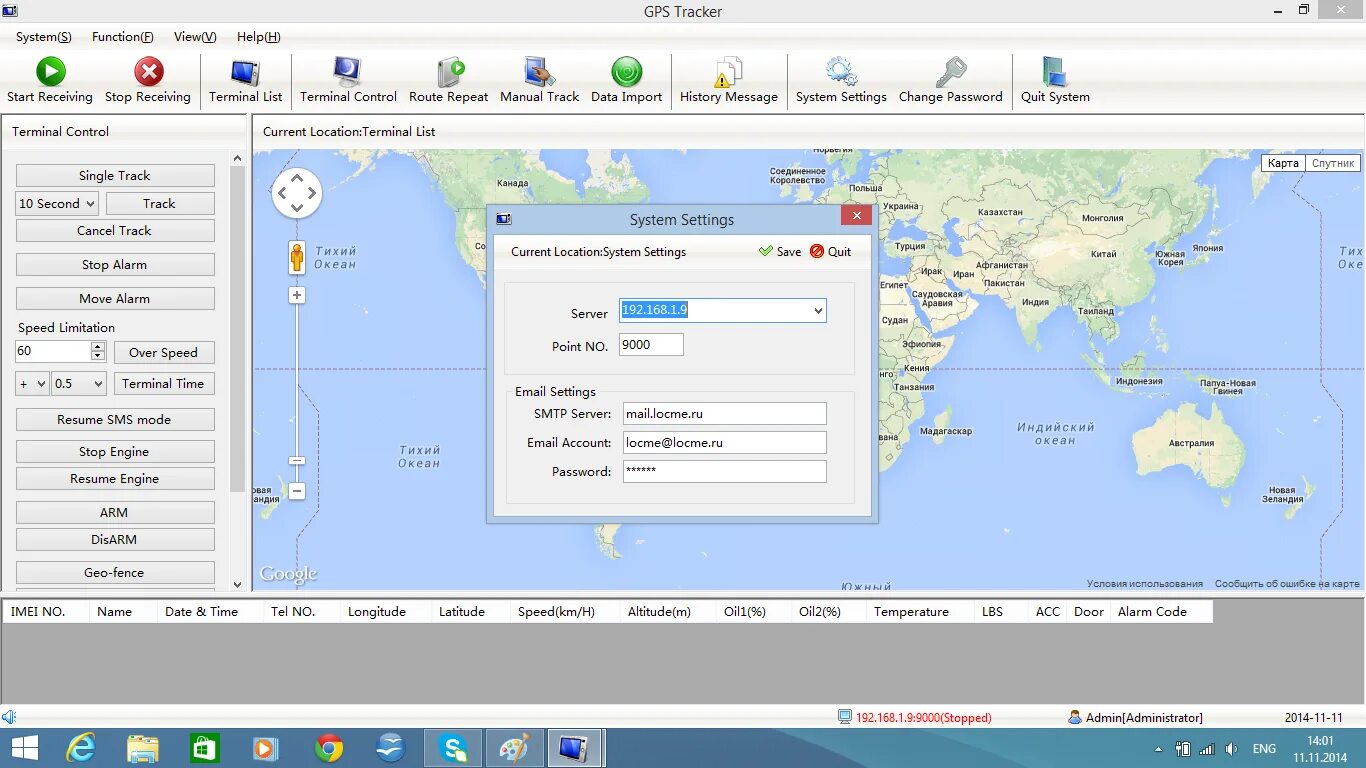
Task: Click the Terminal Control panel scrollbar
Action: point(237,330)
